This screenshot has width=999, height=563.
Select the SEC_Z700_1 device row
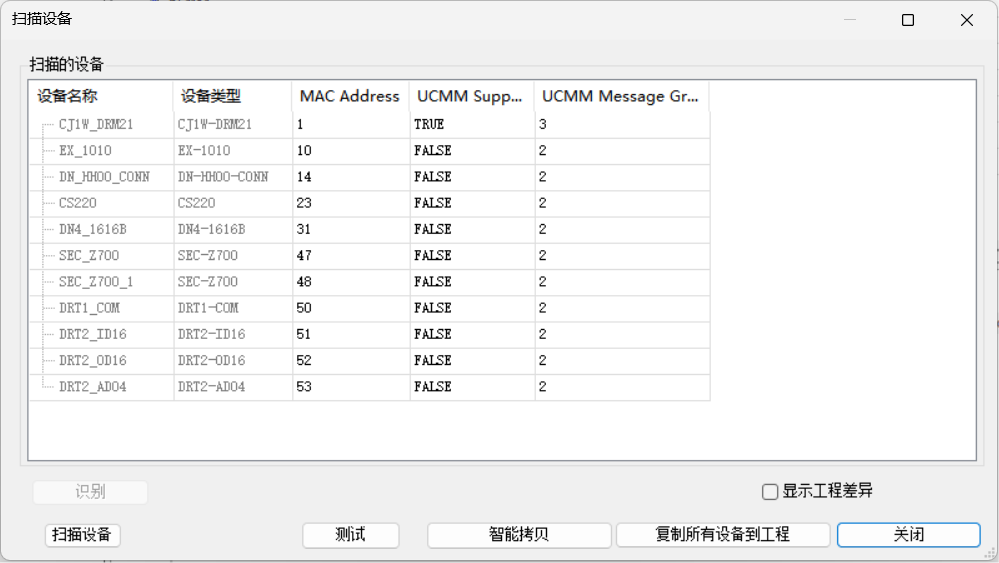coord(96,282)
